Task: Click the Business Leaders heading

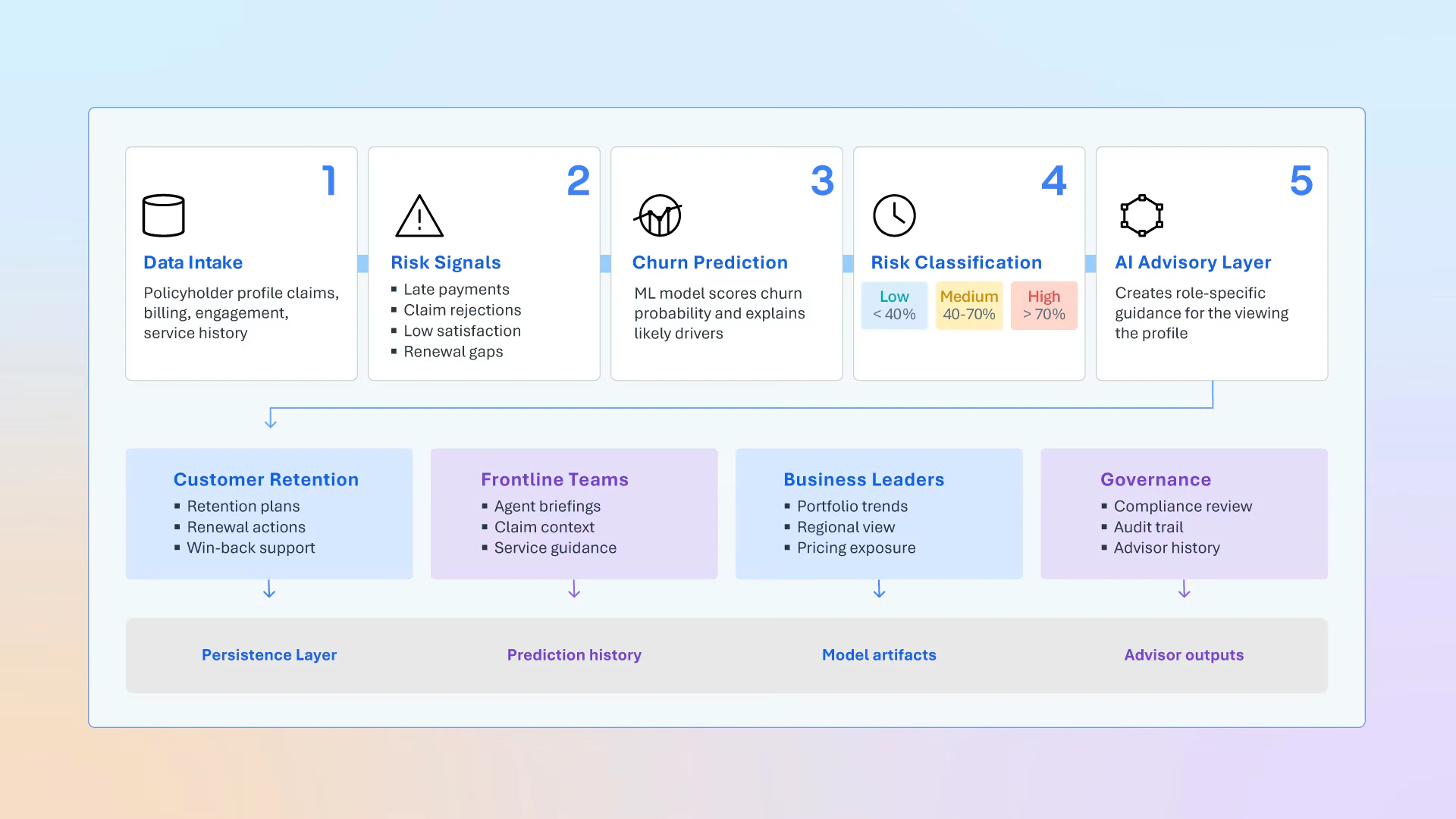Action: [x=864, y=479]
